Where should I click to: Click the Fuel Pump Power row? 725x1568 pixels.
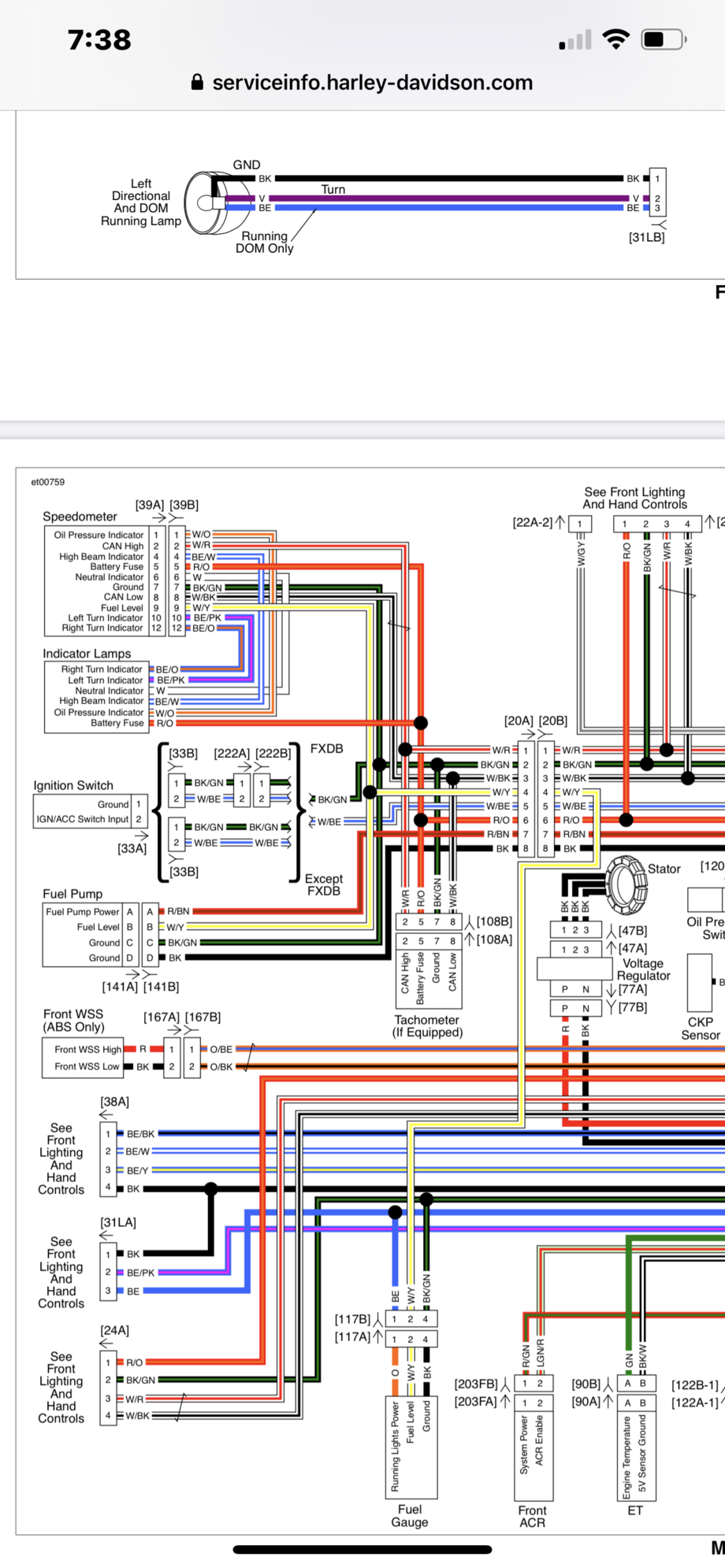(83, 911)
